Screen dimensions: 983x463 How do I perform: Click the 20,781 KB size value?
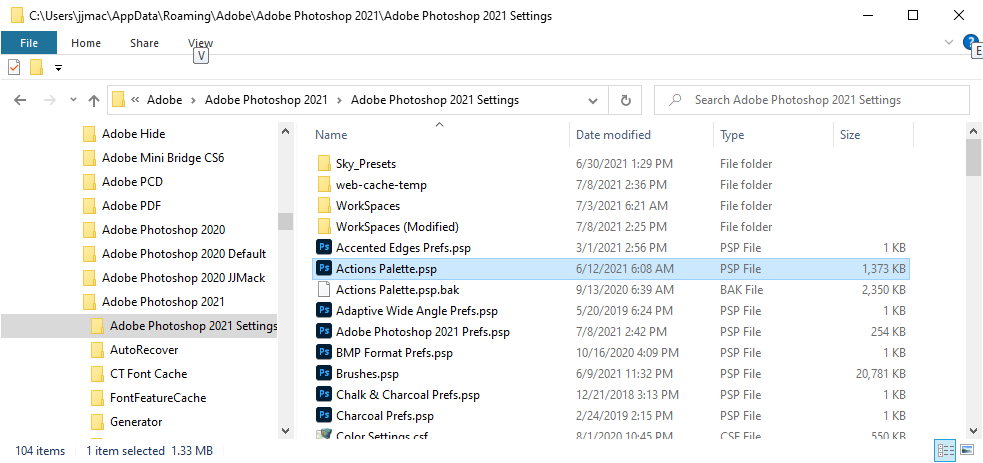tap(881, 373)
